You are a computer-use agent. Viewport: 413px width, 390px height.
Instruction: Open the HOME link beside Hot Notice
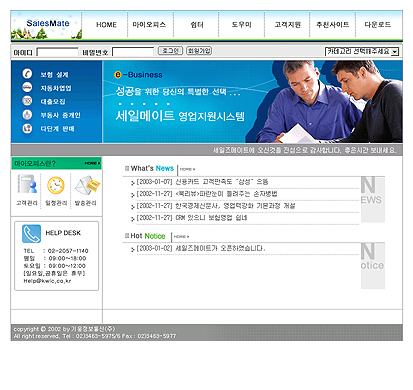(181, 237)
